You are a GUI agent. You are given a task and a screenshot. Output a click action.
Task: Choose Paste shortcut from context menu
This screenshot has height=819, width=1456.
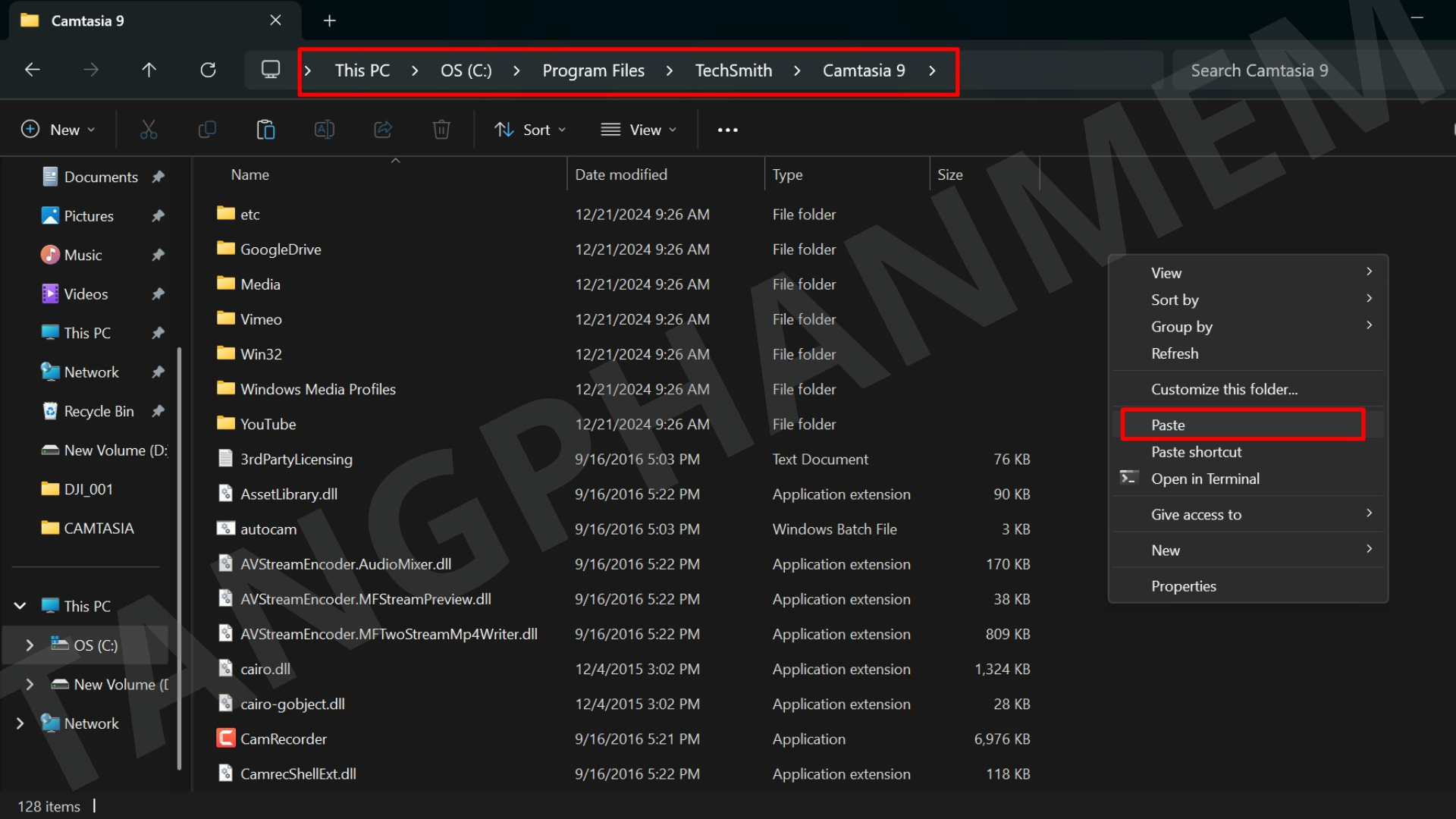(x=1247, y=452)
